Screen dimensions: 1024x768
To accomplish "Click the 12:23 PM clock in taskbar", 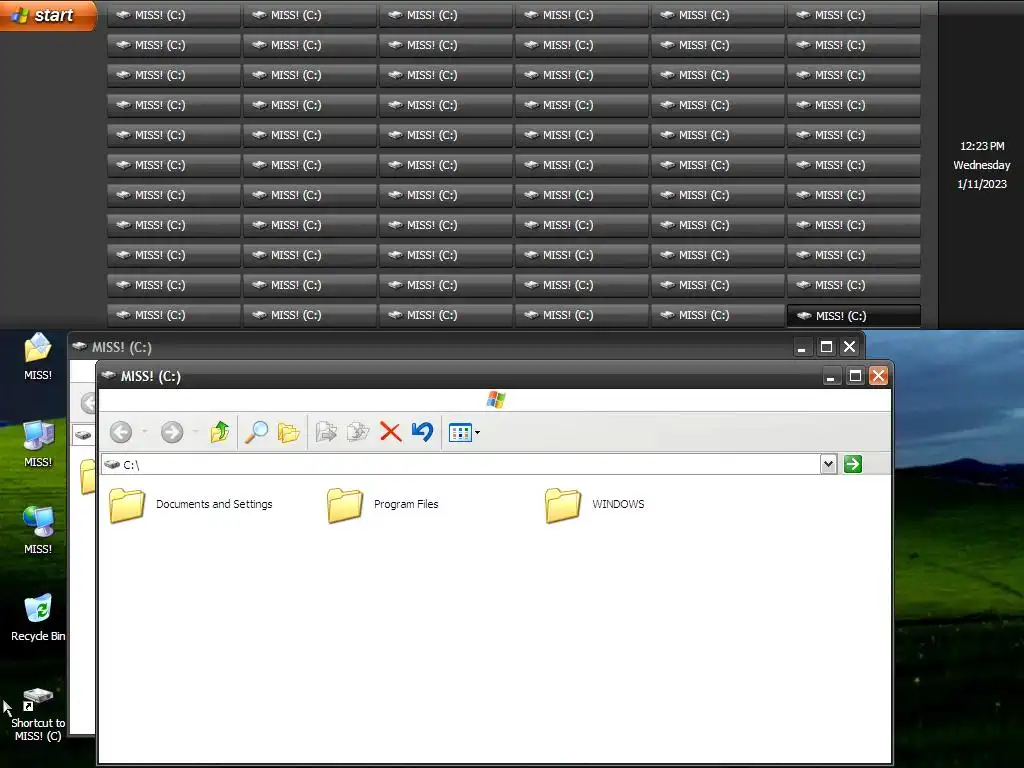I will [x=982, y=146].
